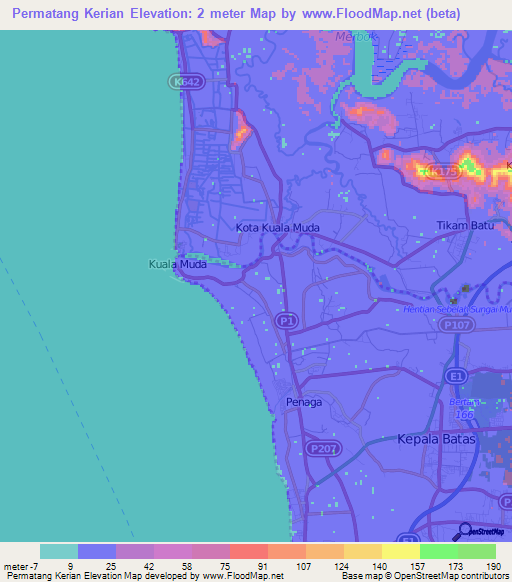Screen dimensions: 512x582
Task: Click the teal legend swatch at -7 meters
Action: (x=59, y=551)
